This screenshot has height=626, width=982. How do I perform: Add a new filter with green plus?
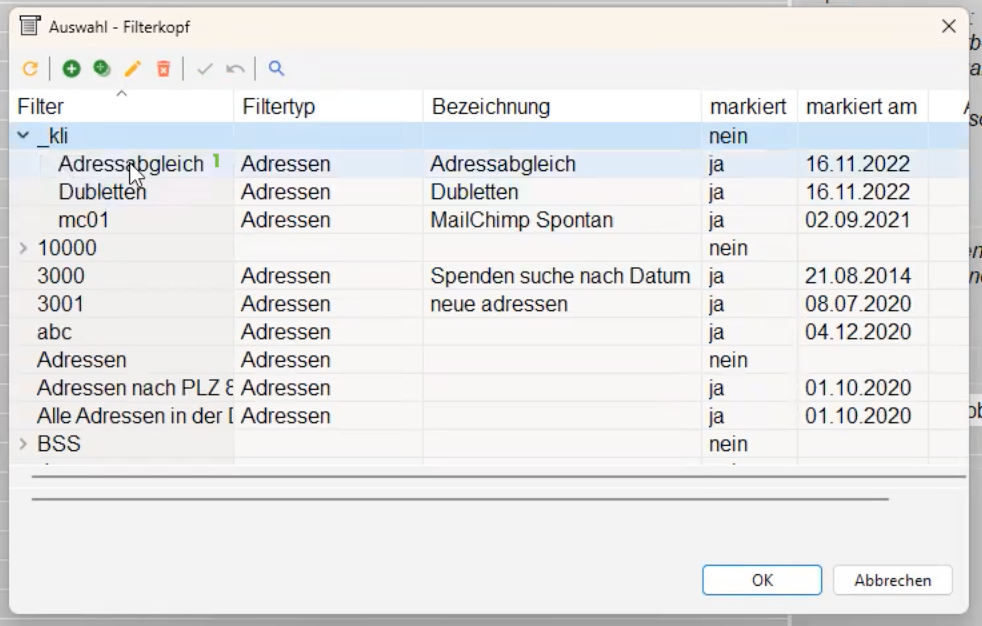71,69
